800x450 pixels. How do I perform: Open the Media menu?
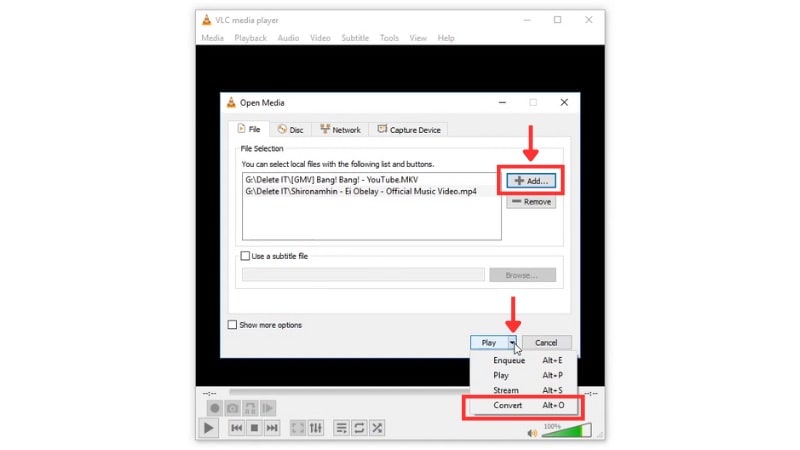coord(212,38)
